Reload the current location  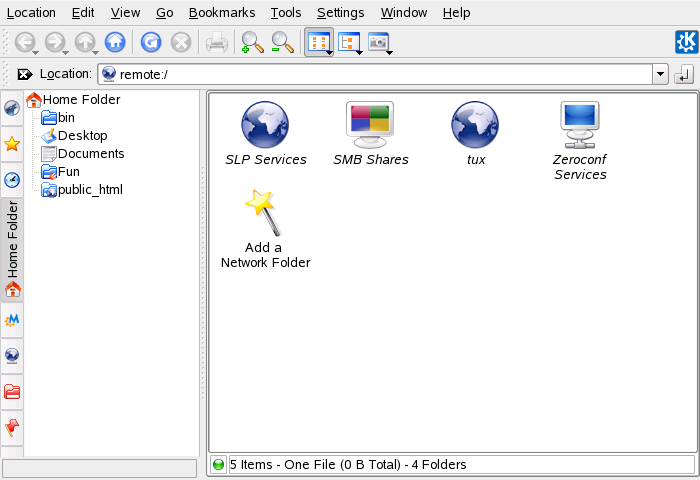point(151,43)
